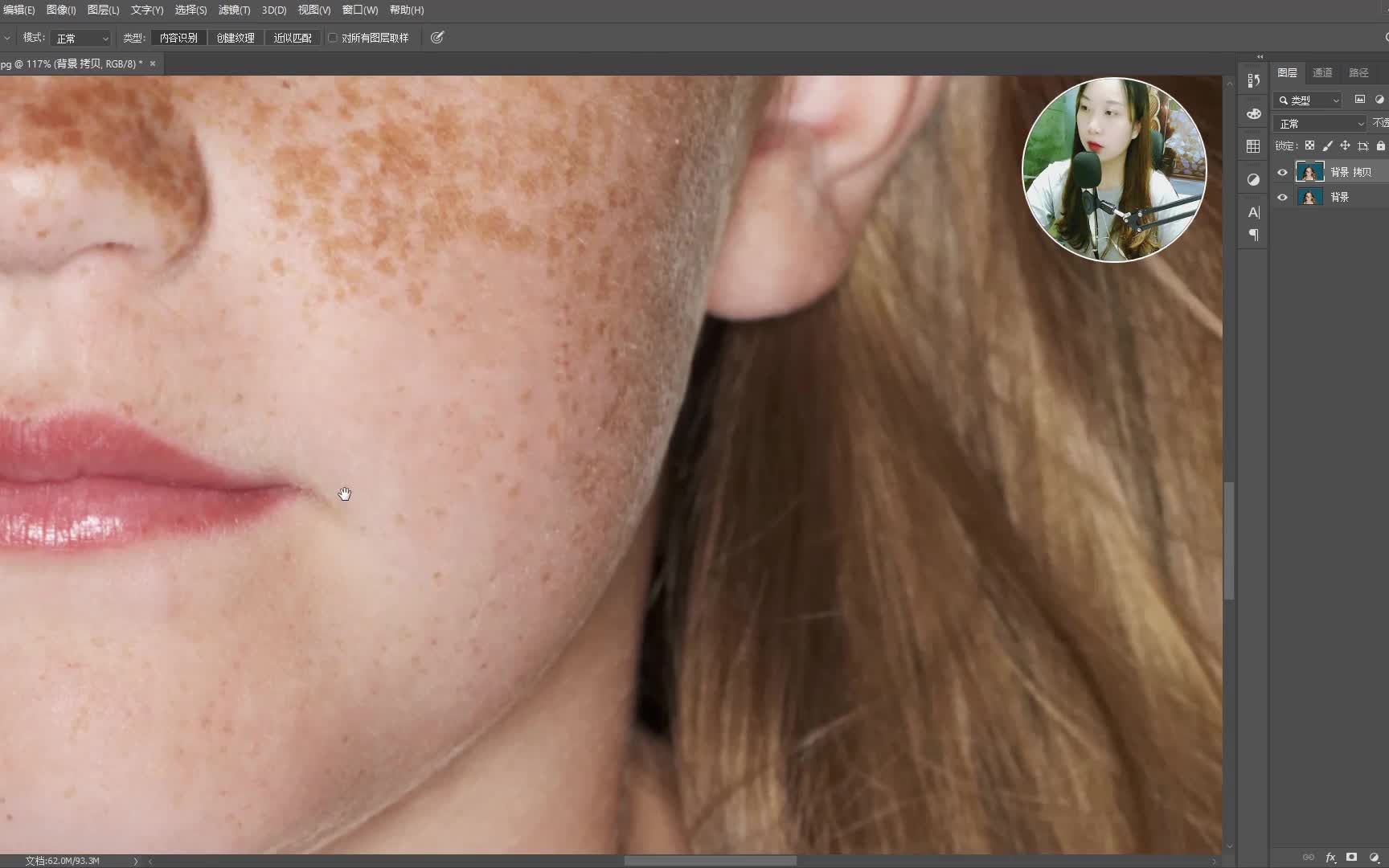Select the 背景 layer name
The height and width of the screenshot is (868, 1389).
click(1339, 197)
